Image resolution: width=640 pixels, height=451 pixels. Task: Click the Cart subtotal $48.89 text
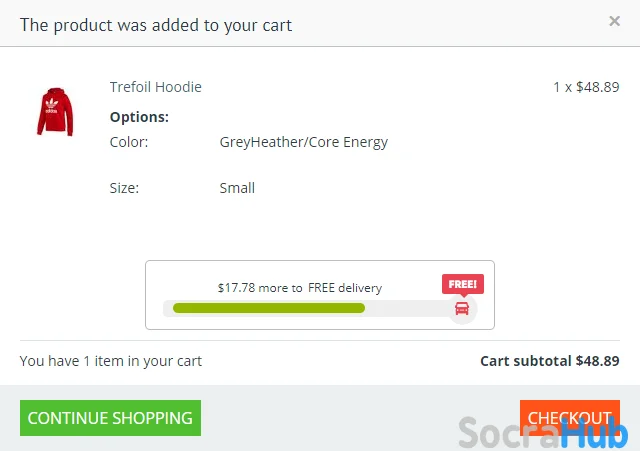pyautogui.click(x=549, y=361)
